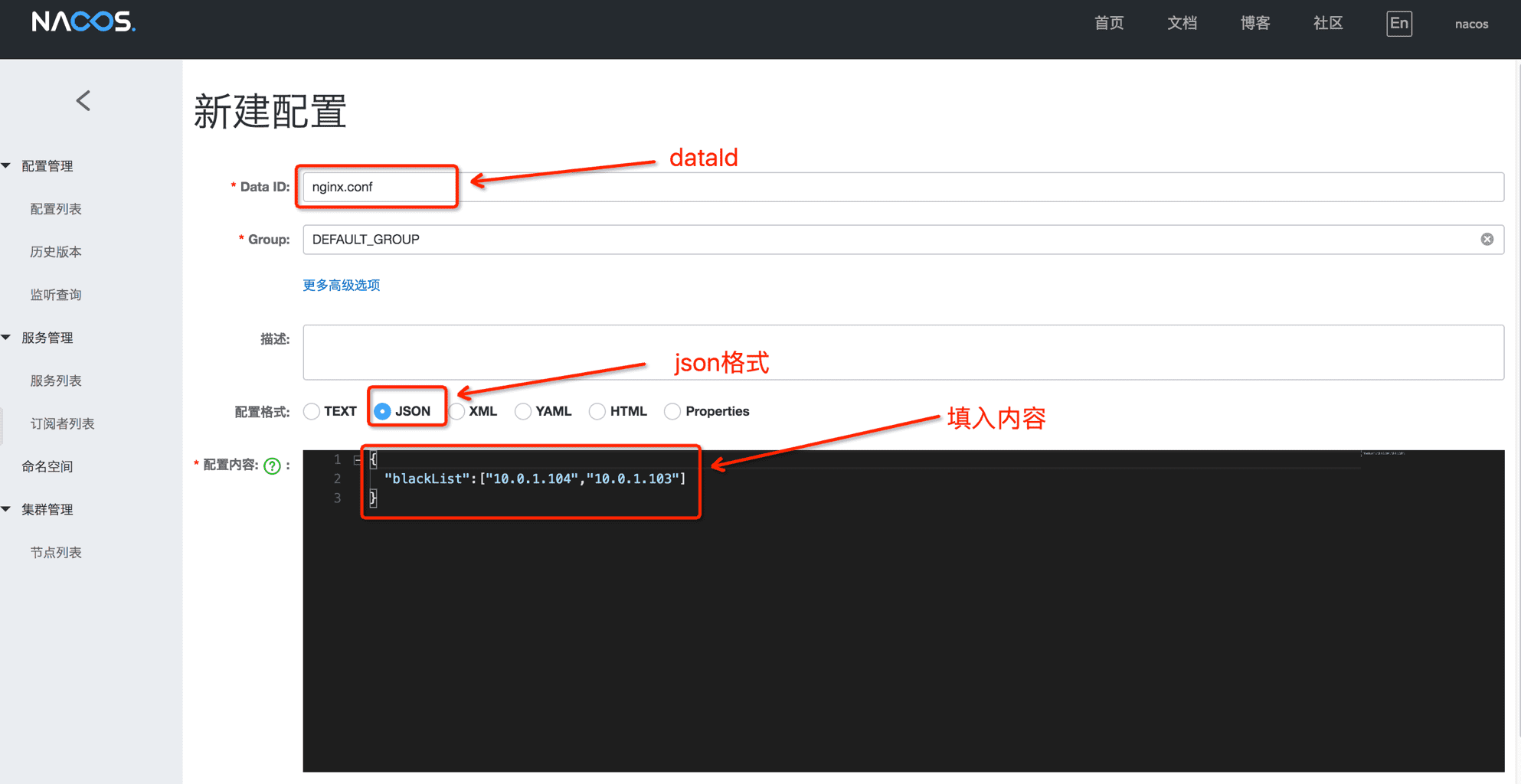Click line number 2 in editor

[x=337, y=479]
